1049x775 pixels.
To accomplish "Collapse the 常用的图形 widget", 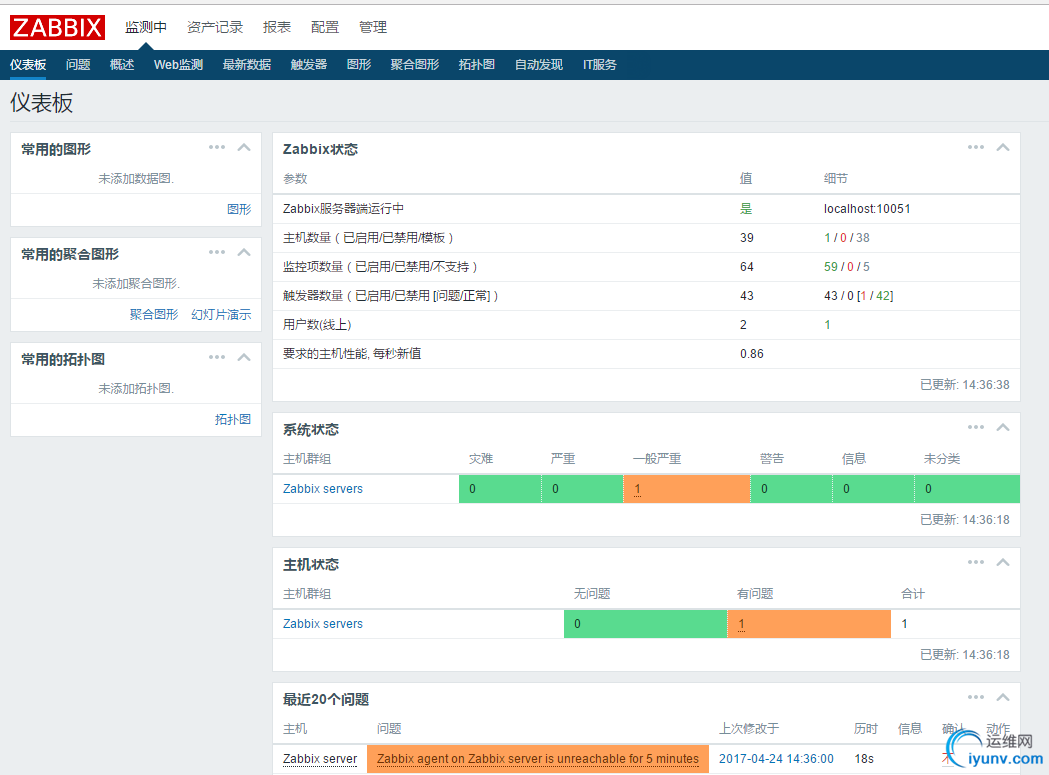I will coord(244,147).
